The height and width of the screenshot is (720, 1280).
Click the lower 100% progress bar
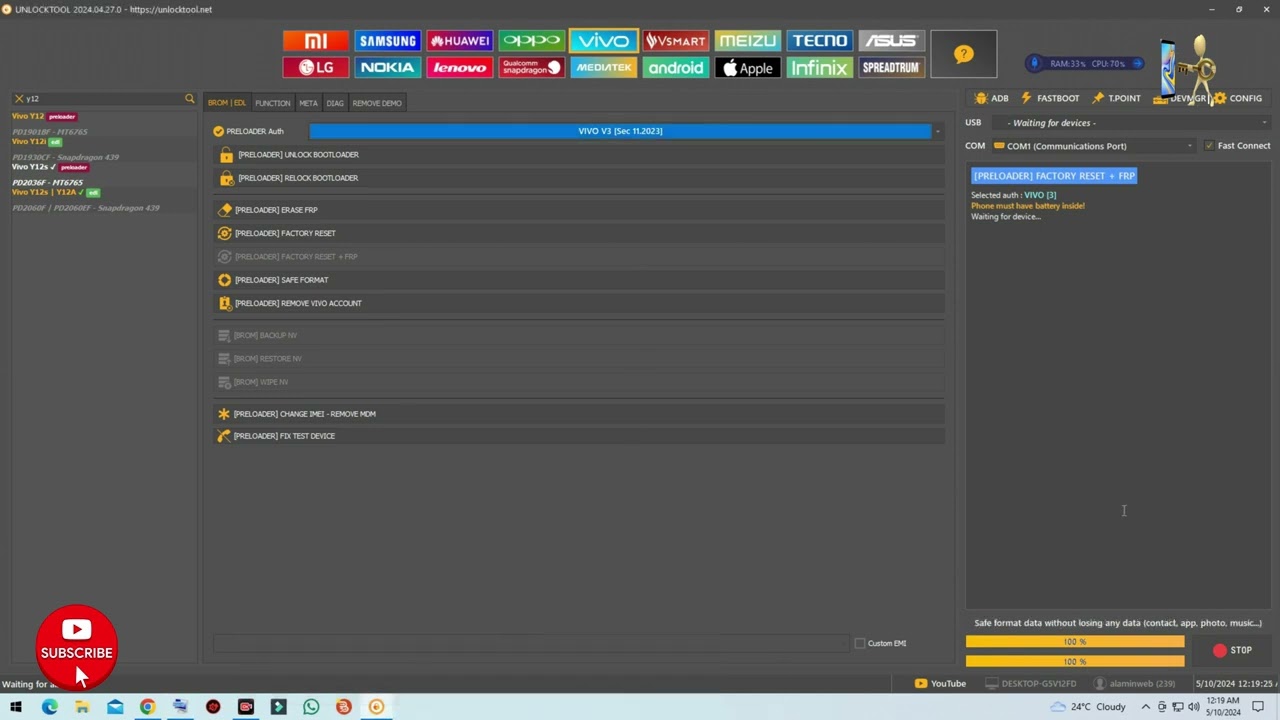click(x=1075, y=661)
